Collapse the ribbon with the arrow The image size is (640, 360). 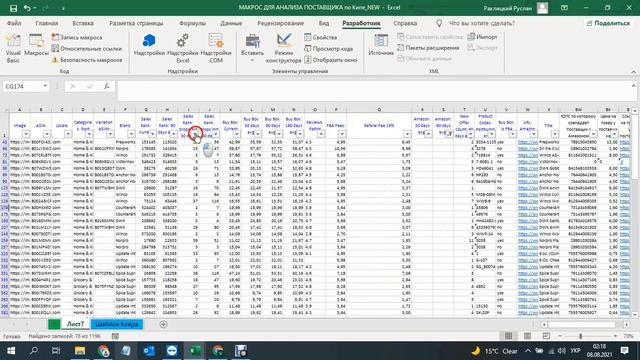point(633,72)
